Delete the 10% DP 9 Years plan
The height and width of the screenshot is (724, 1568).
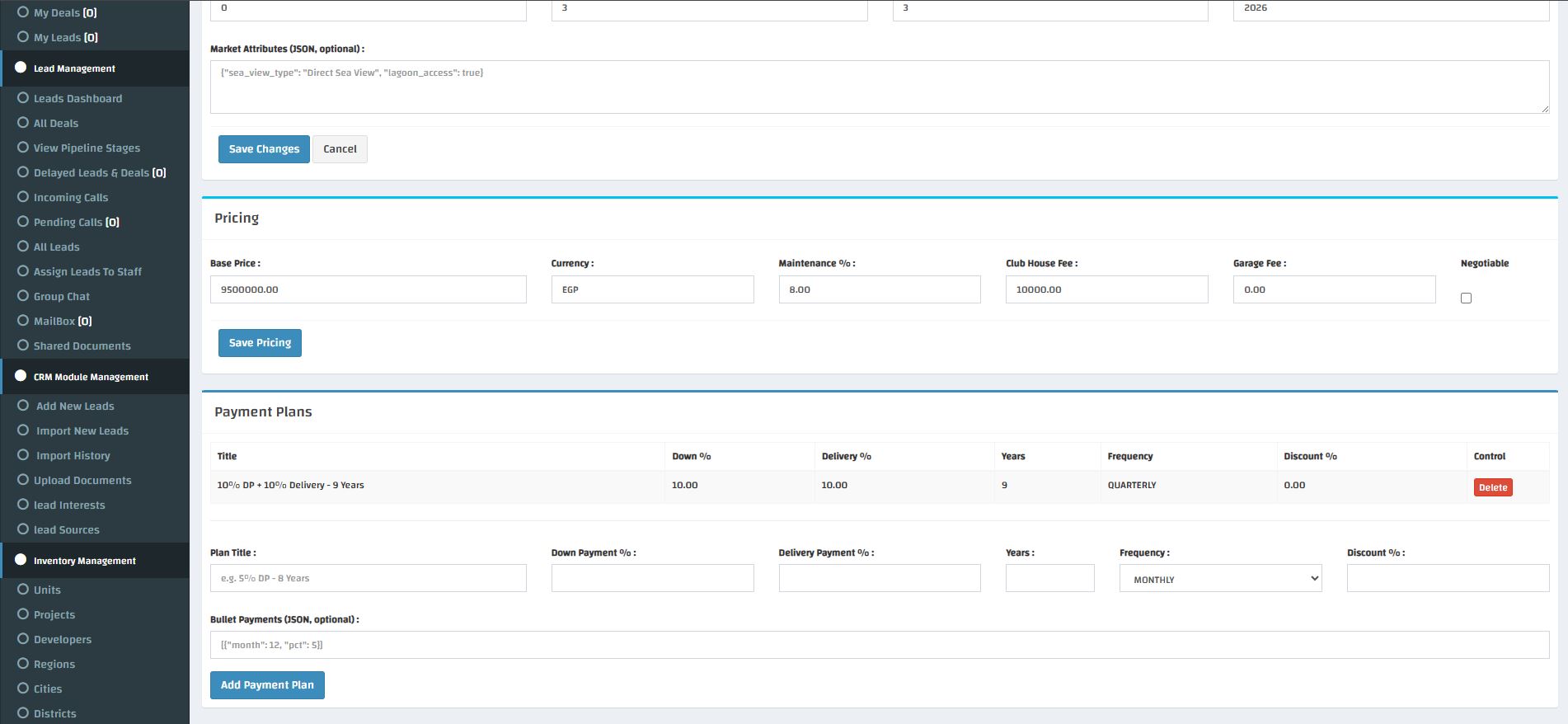click(1493, 487)
